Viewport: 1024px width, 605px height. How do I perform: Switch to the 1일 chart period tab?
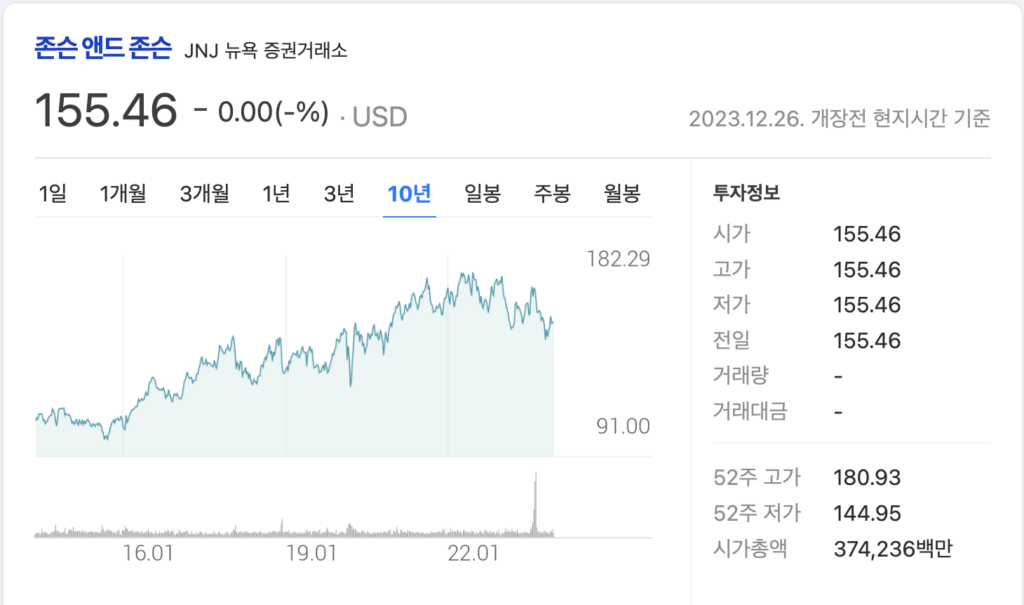click(54, 196)
